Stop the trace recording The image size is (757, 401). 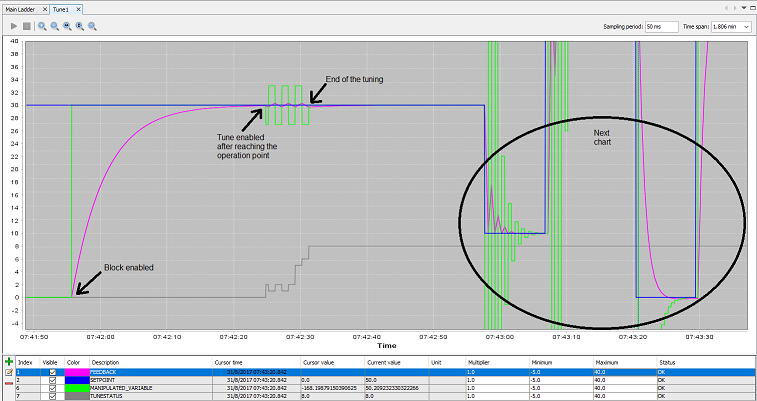[x=27, y=26]
